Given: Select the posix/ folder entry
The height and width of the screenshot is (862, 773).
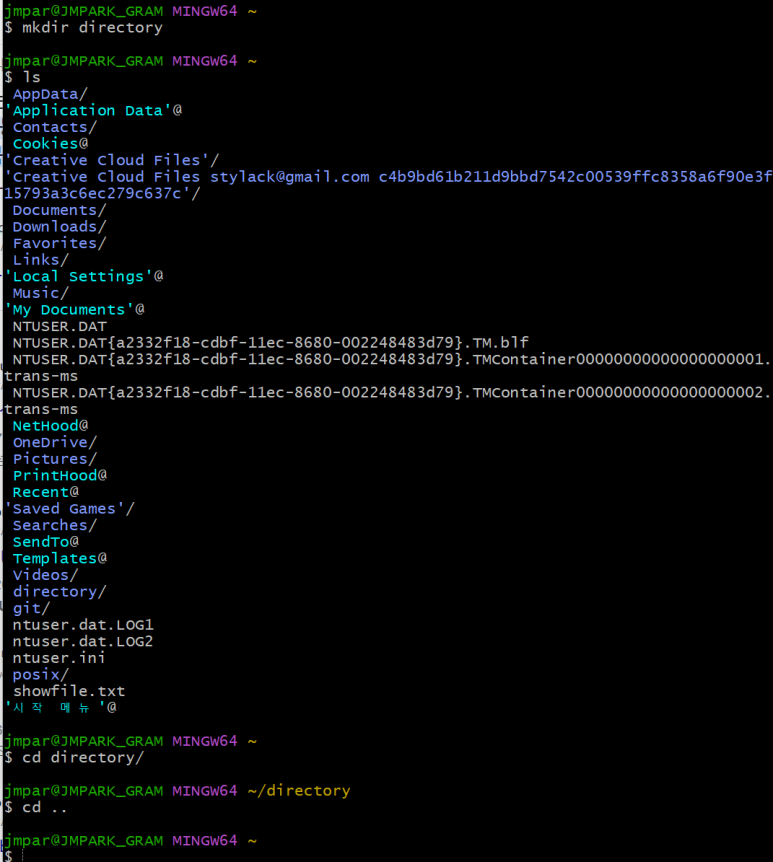Looking at the screenshot, I should pos(41,674).
